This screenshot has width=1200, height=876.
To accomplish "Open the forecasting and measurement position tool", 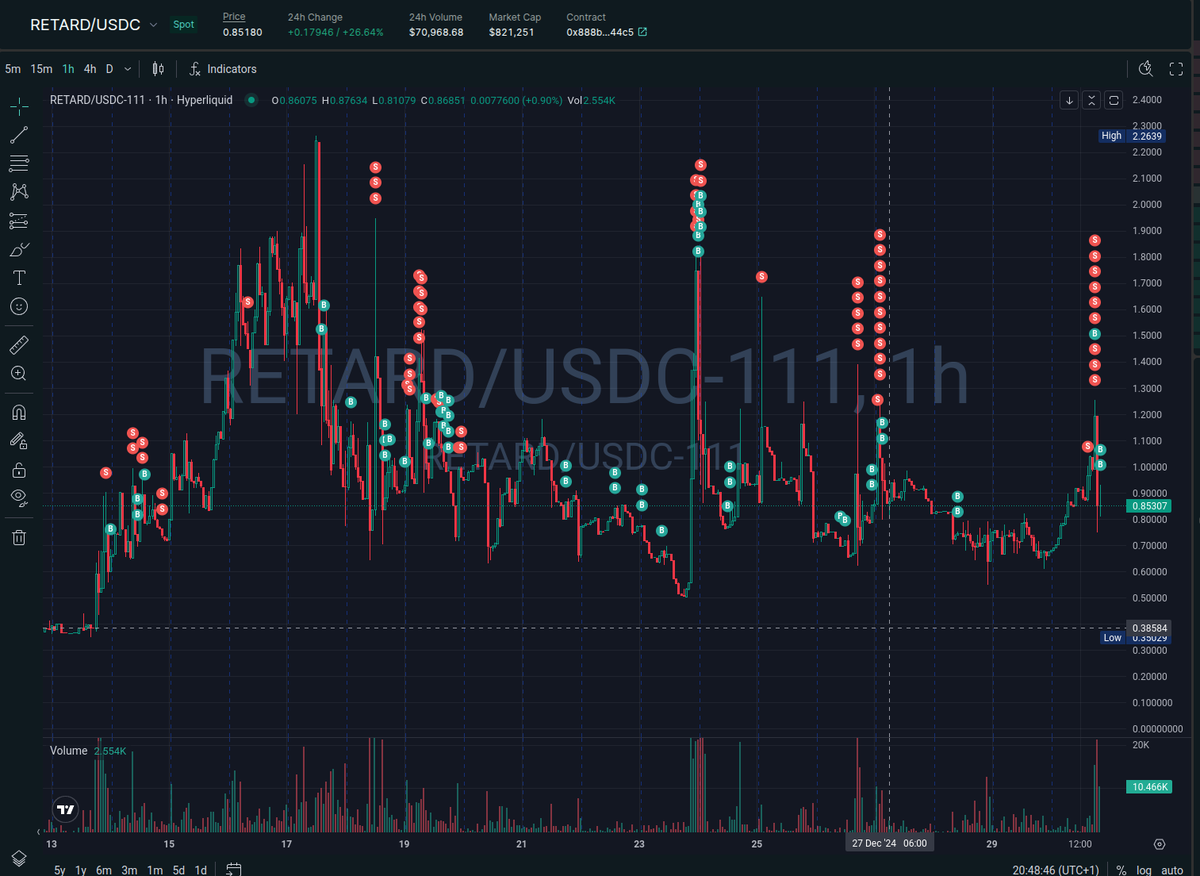I will pyautogui.click(x=18, y=221).
